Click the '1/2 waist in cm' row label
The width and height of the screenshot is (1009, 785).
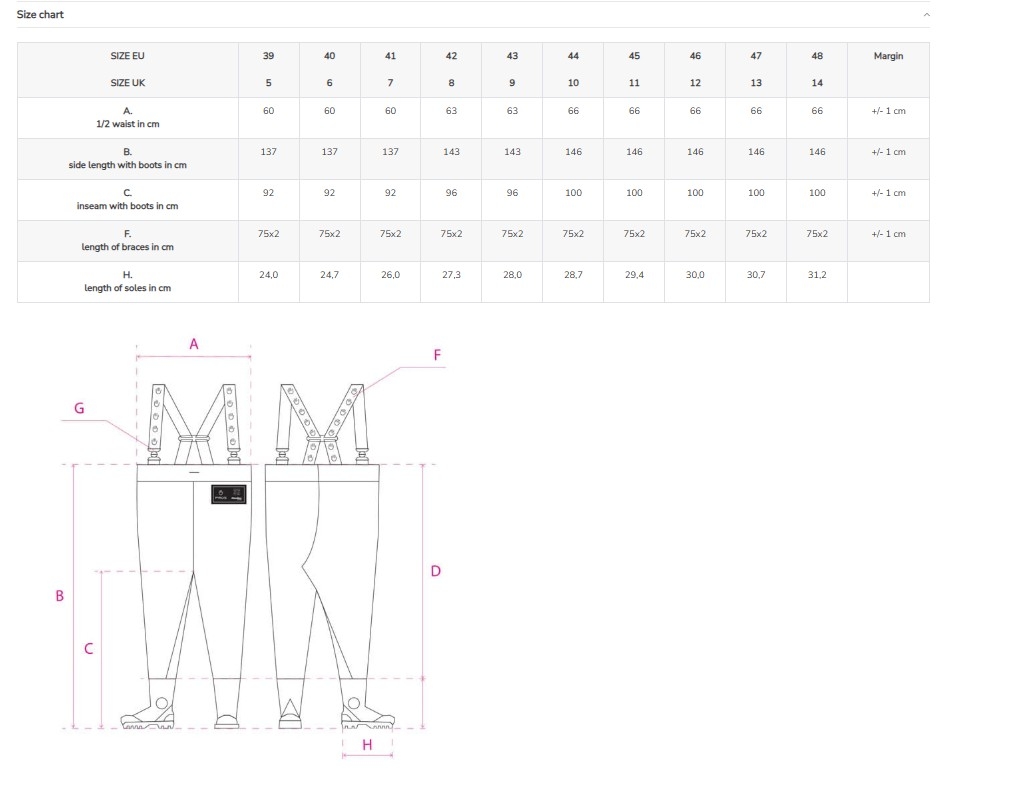127,124
